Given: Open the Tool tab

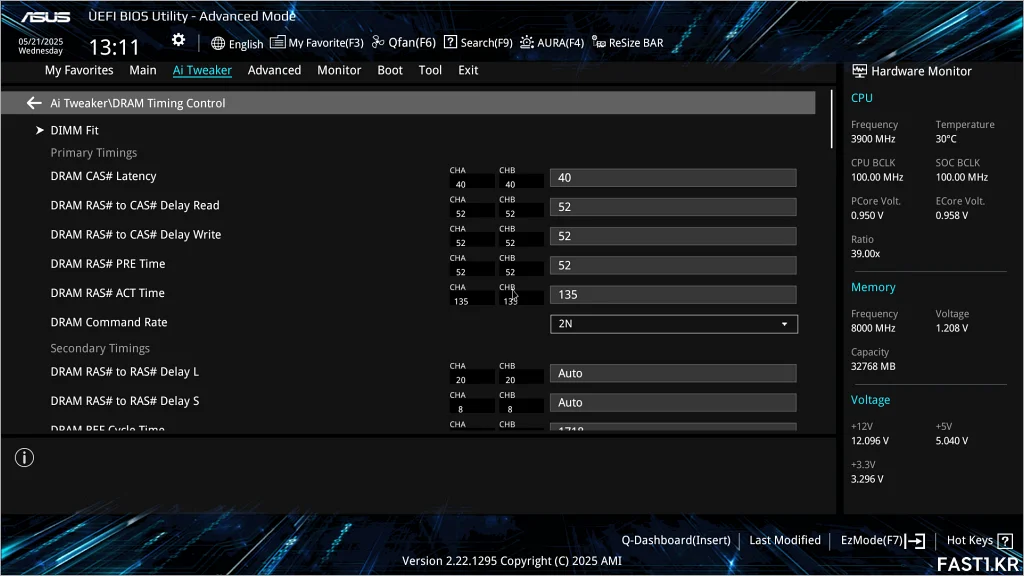Looking at the screenshot, I should point(430,70).
